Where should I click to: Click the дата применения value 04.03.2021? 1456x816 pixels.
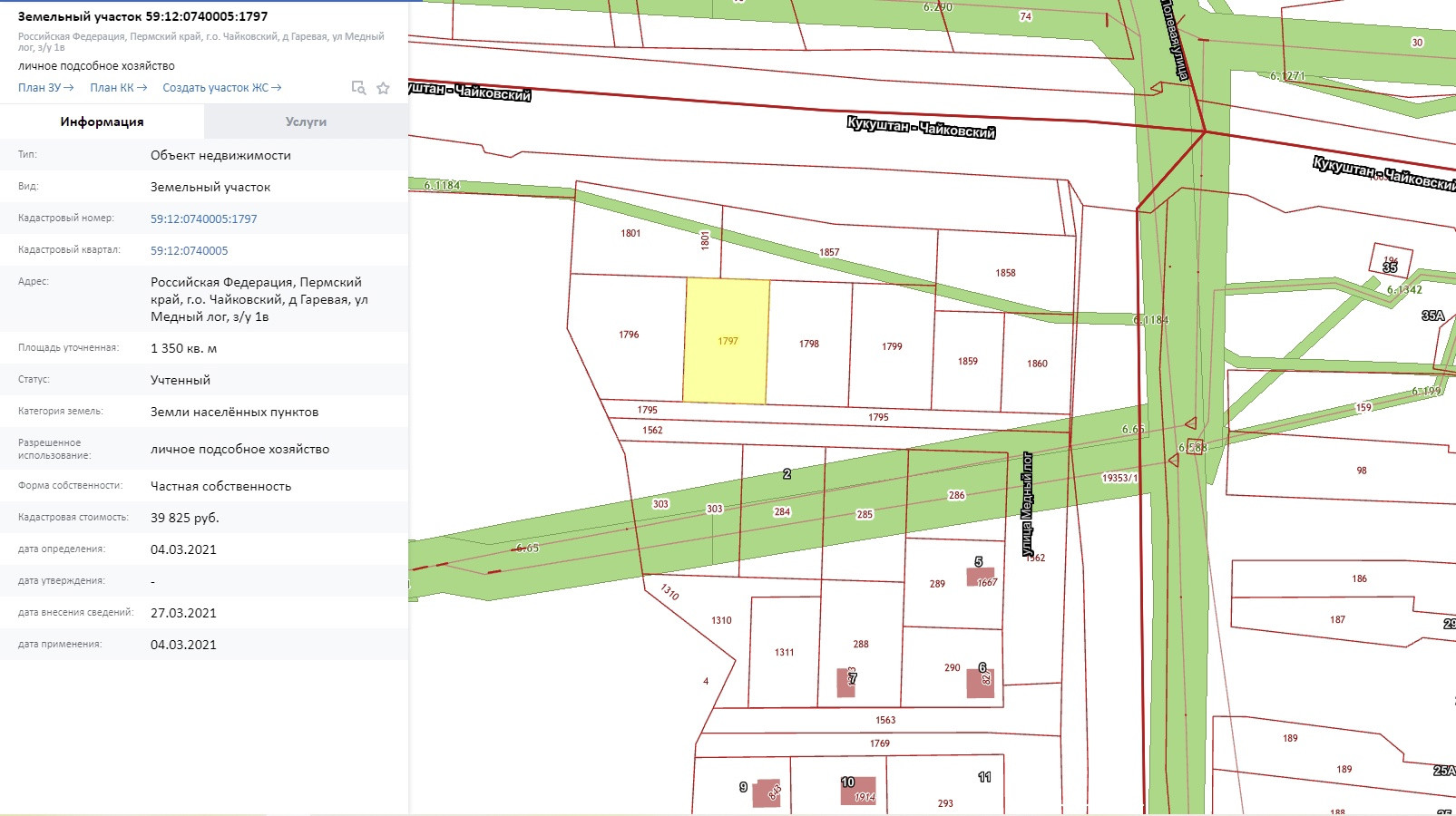coord(183,645)
